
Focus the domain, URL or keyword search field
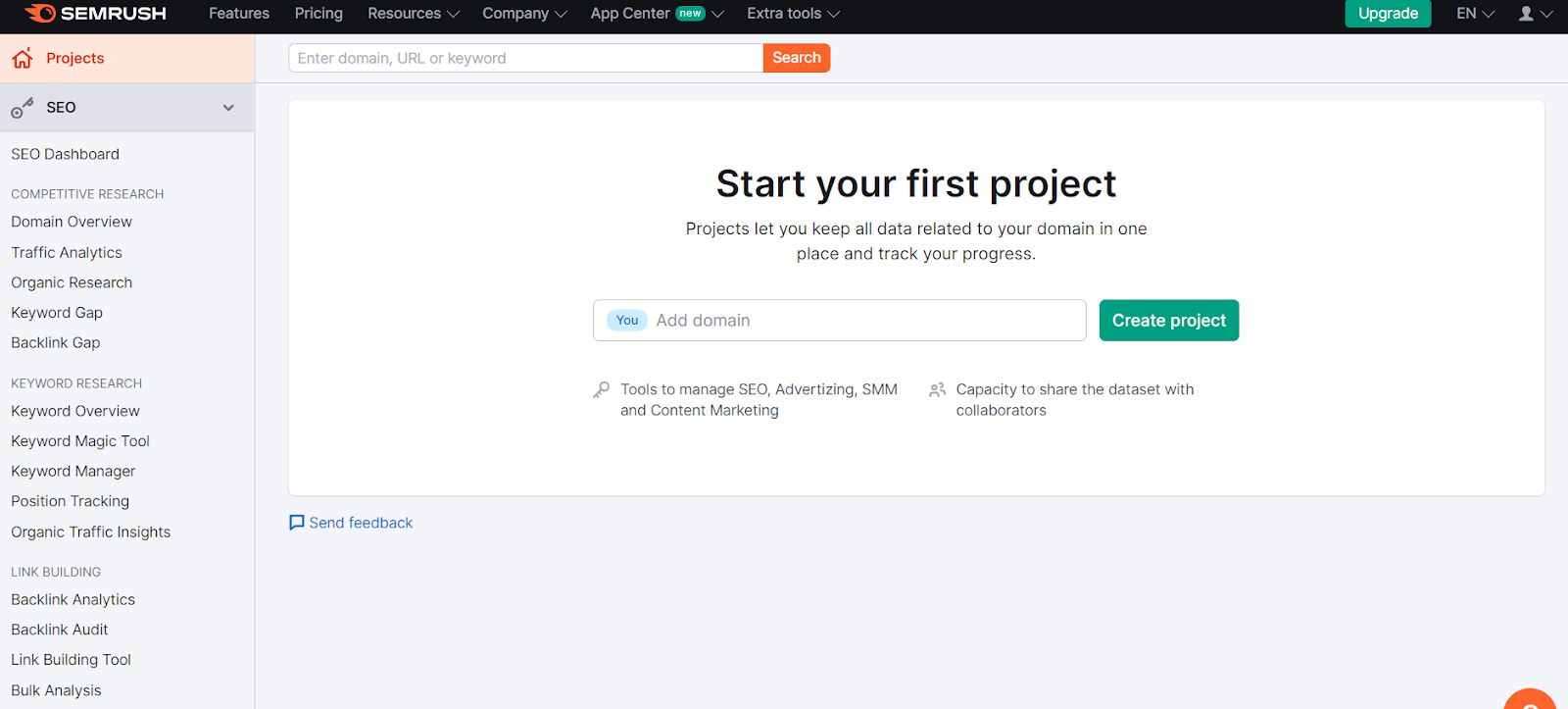point(526,58)
